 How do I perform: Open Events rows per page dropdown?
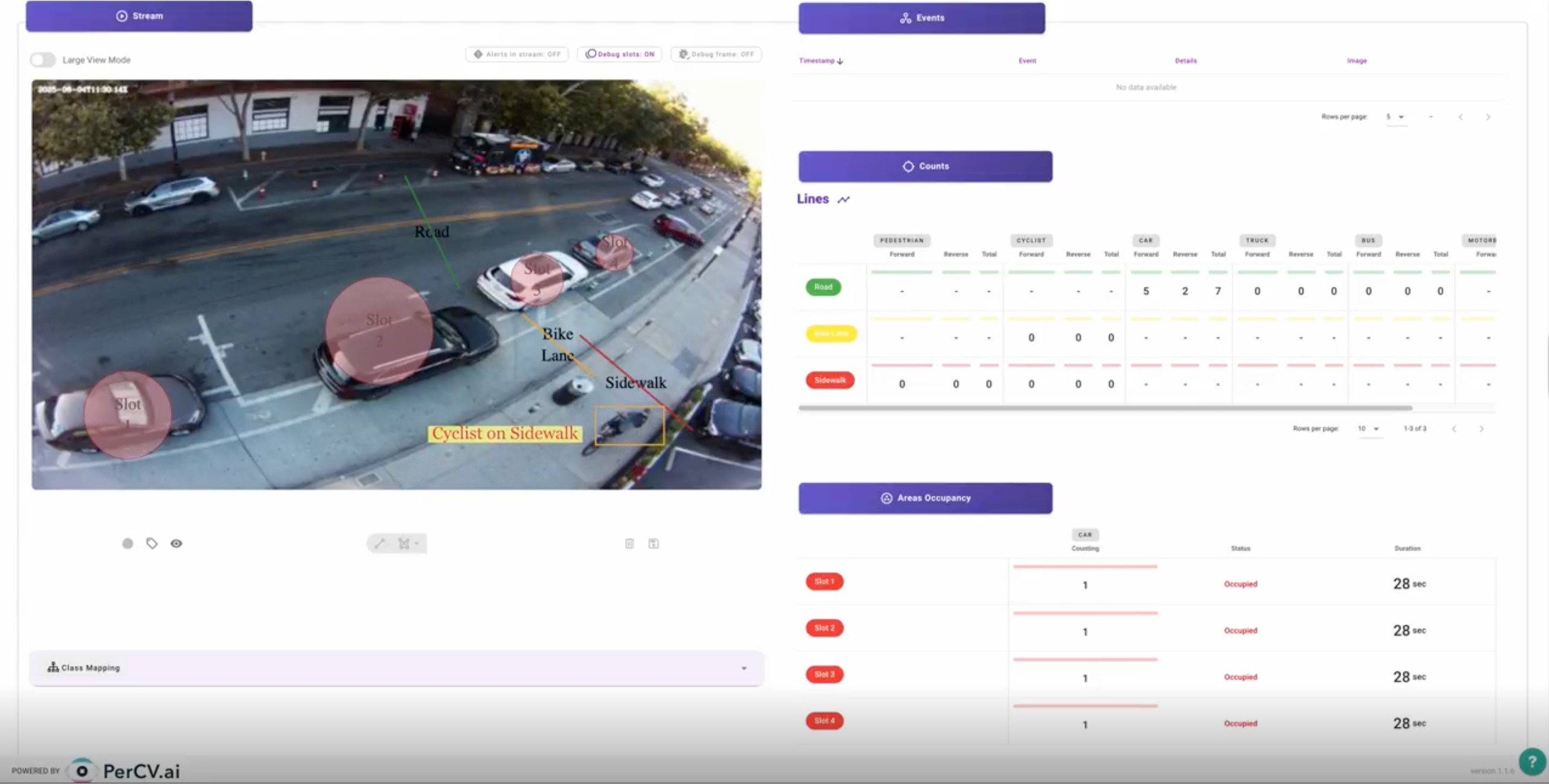1395,117
